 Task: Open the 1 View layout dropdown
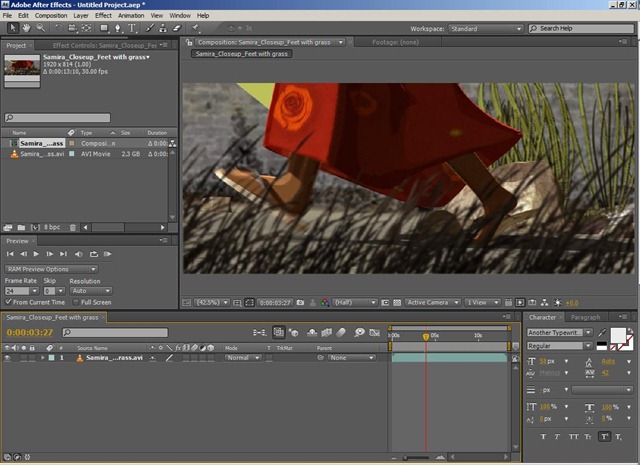click(482, 303)
